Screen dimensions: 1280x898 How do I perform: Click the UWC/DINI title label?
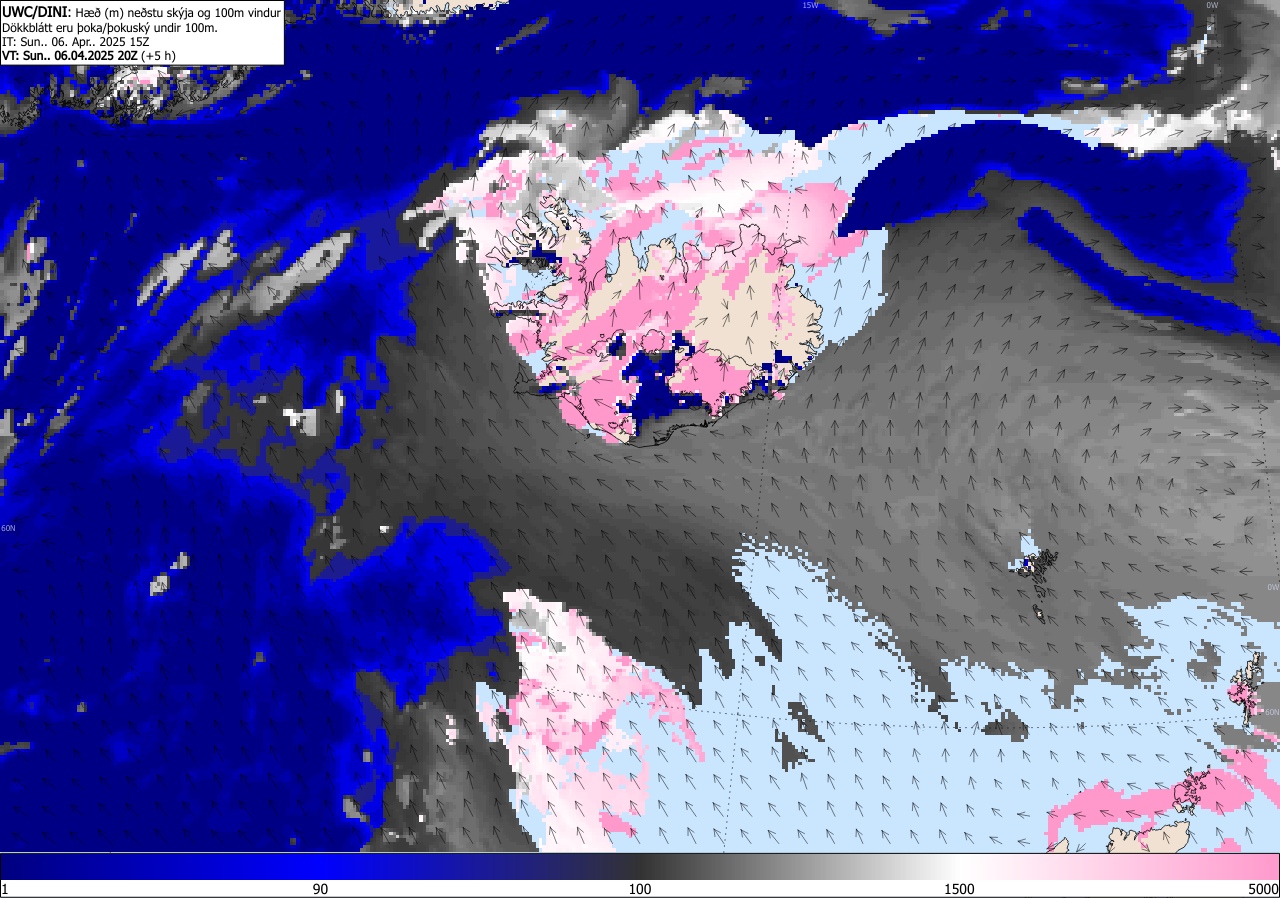point(36,12)
